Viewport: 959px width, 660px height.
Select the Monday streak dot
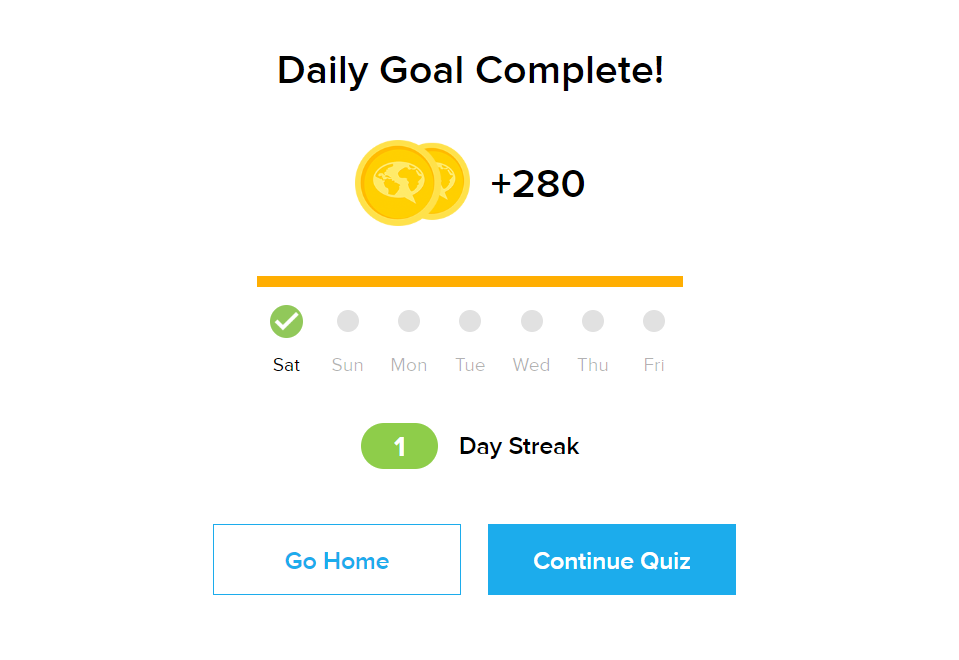409,321
